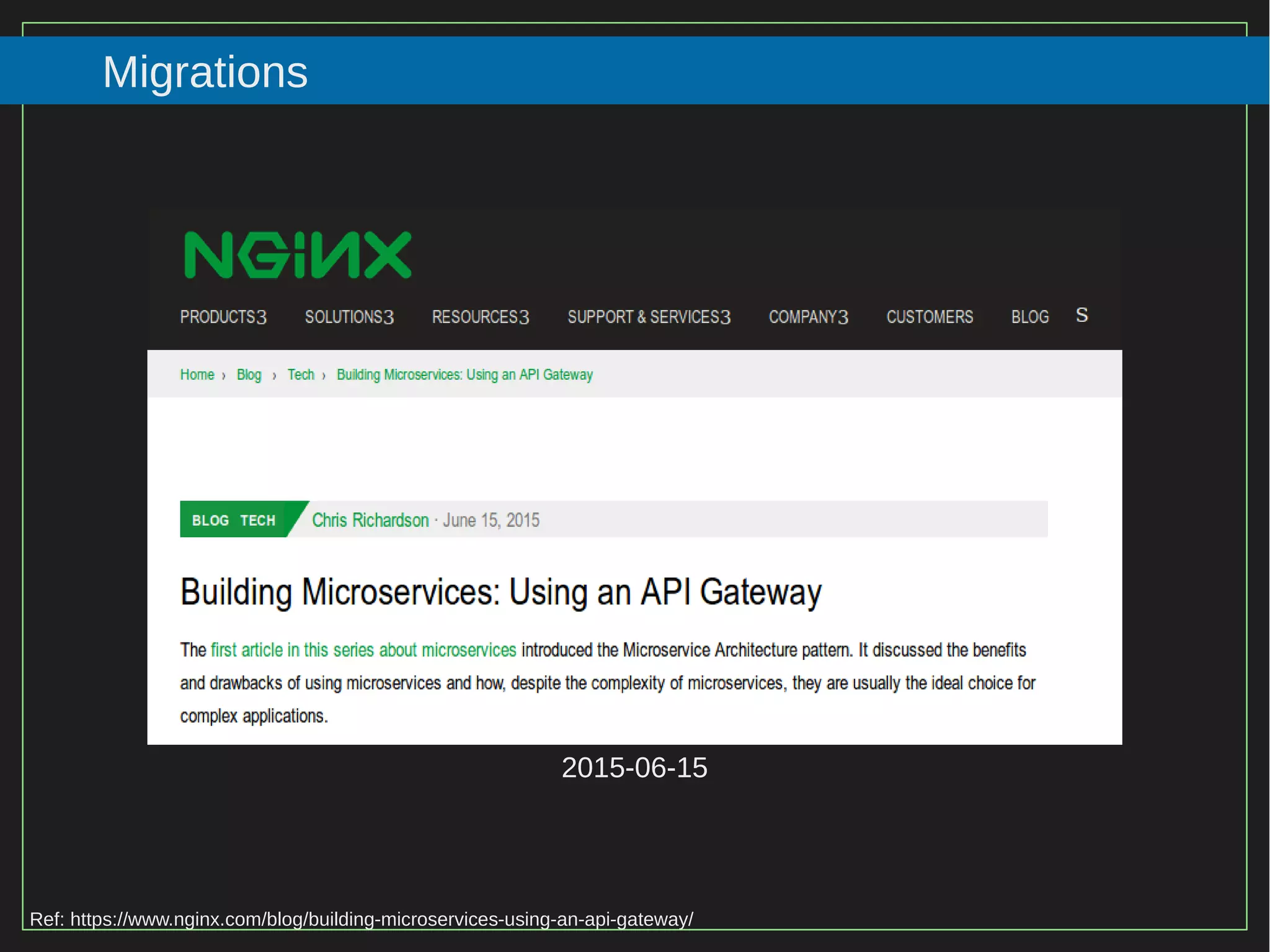Click the NGINX logo
The width and height of the screenshot is (1270, 952).
coord(298,255)
